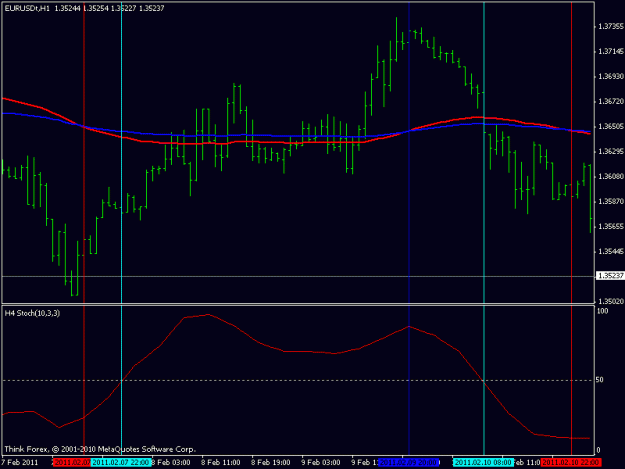
Task: Click the 8 Feb 19:00 time axis label
Action: coord(271,463)
